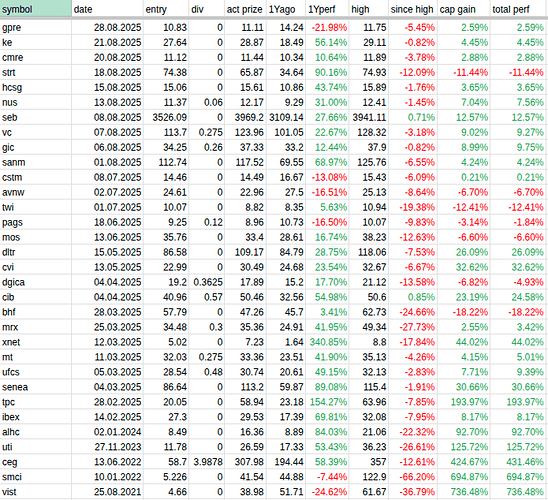Select the highlighted symbol header cell
Viewport: 548px width, 500px height.
(x=36, y=9)
